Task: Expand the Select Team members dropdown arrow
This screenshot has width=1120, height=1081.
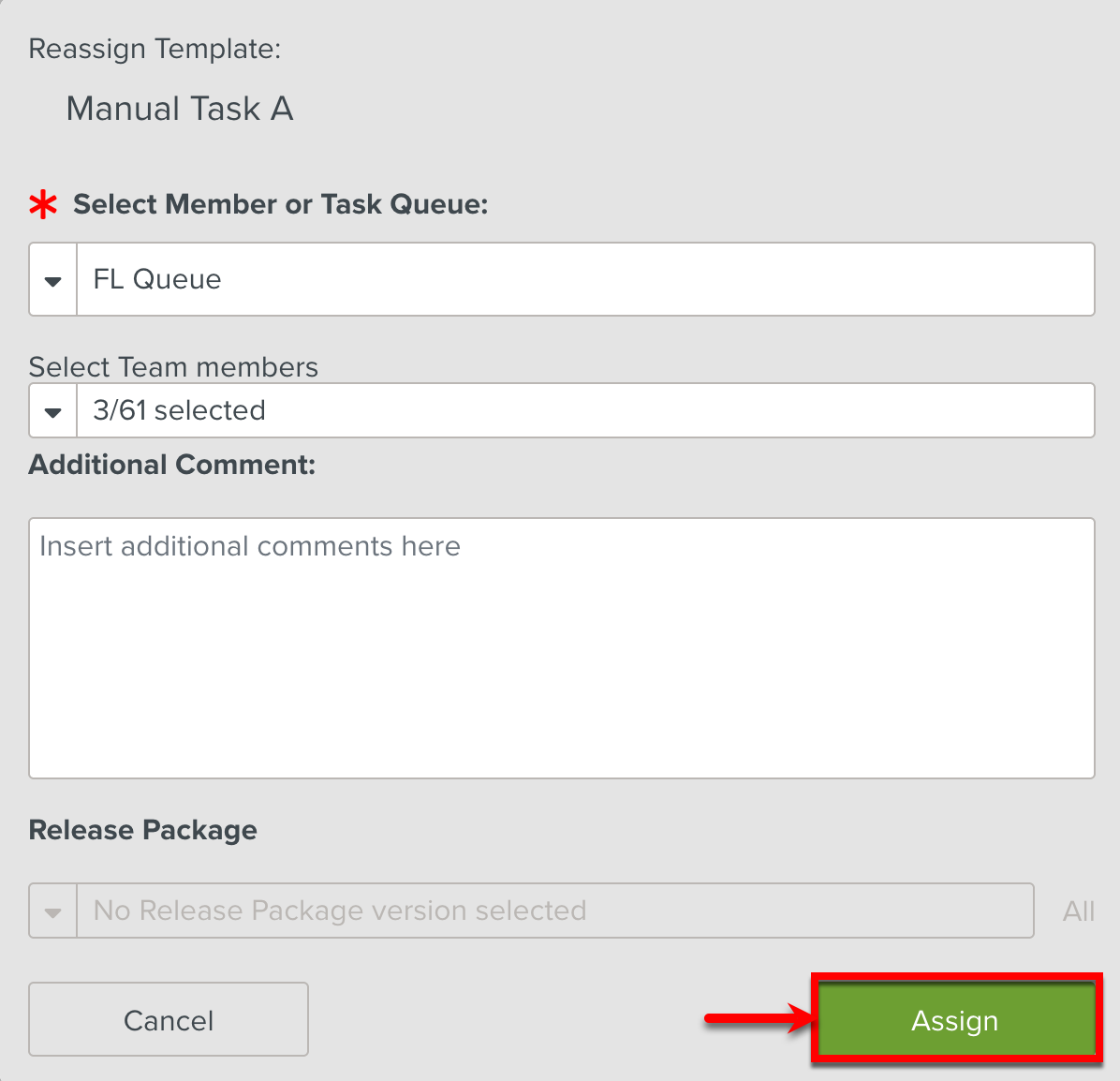Action: (53, 411)
